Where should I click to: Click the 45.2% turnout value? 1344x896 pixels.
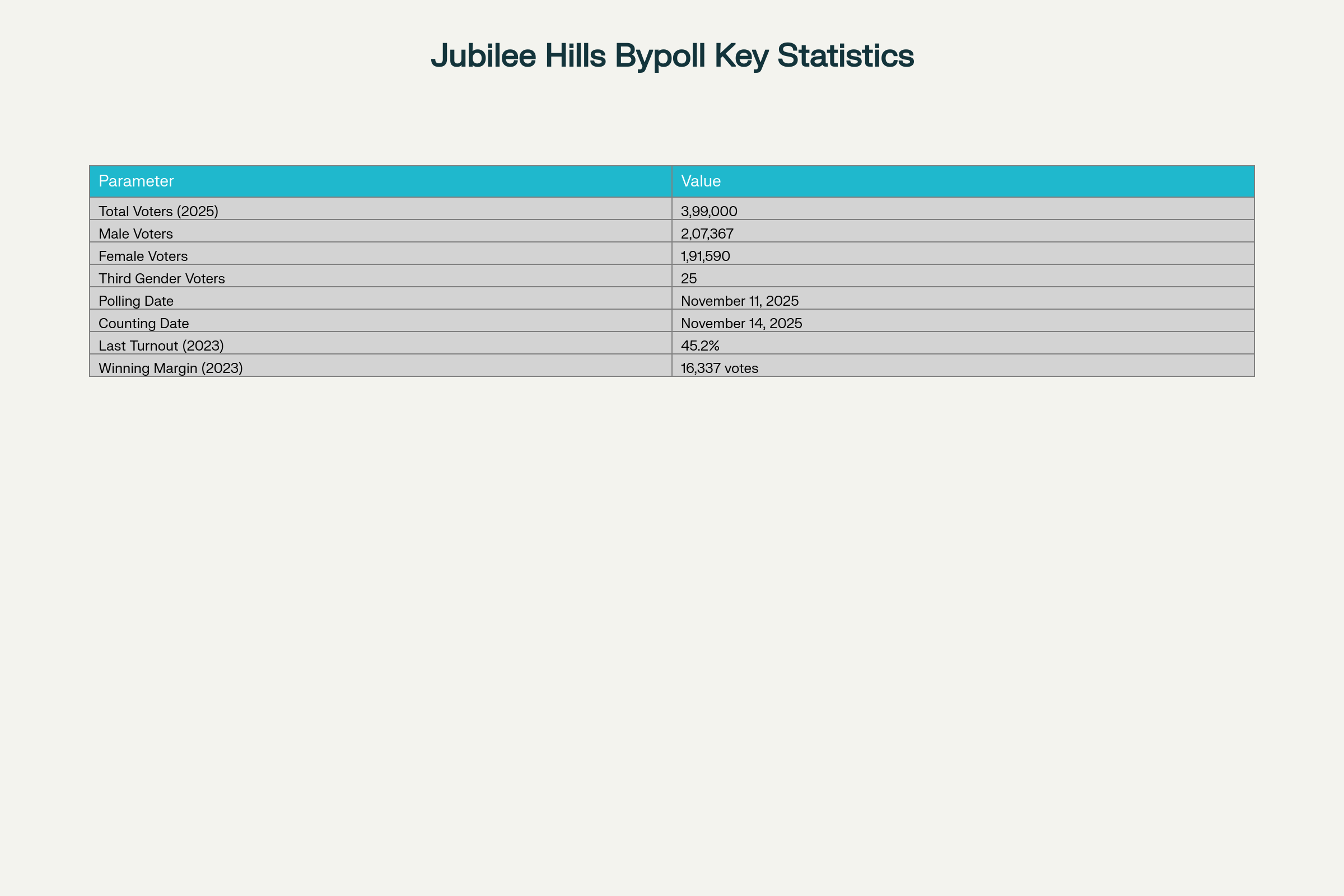[x=700, y=345]
